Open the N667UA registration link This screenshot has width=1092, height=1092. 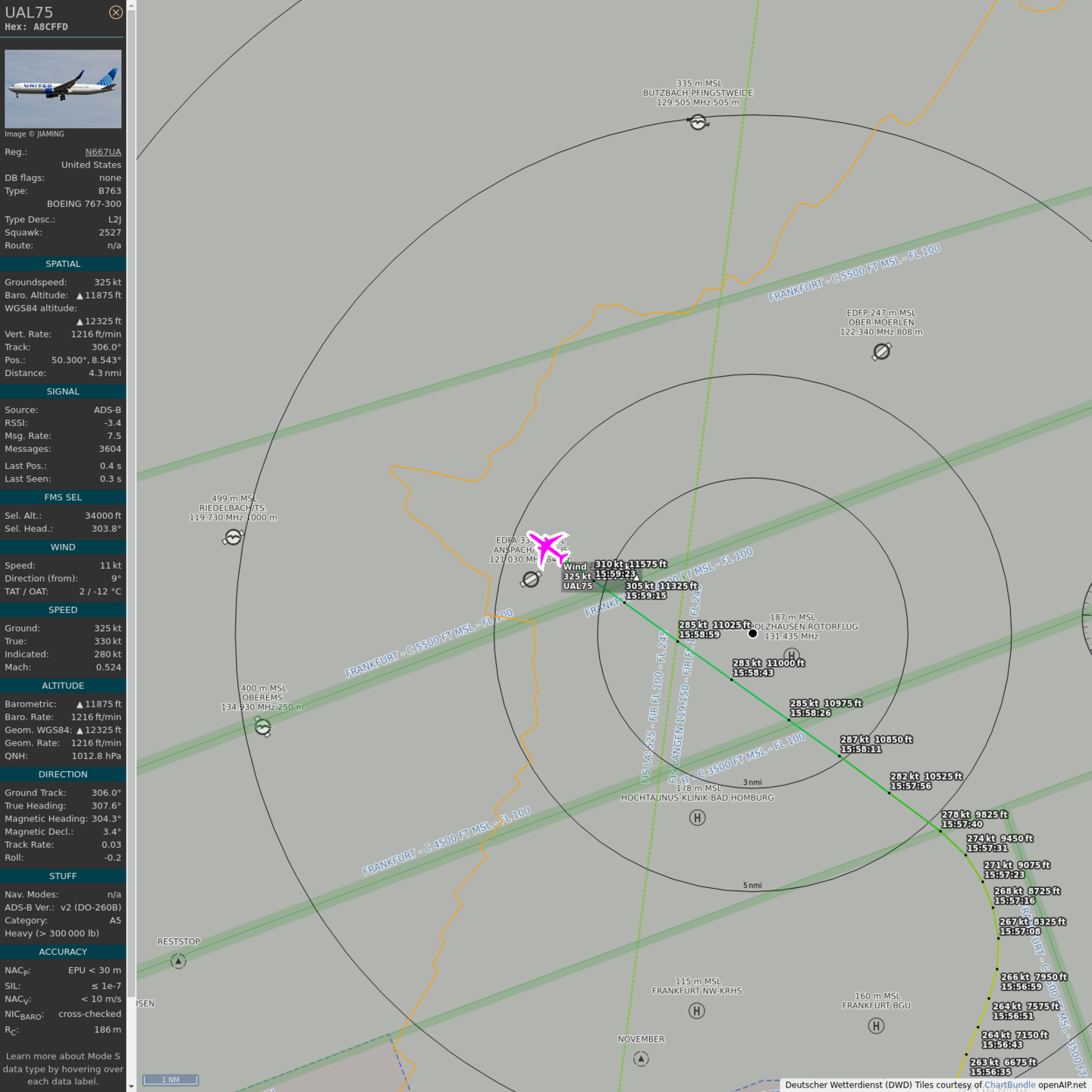102,152
